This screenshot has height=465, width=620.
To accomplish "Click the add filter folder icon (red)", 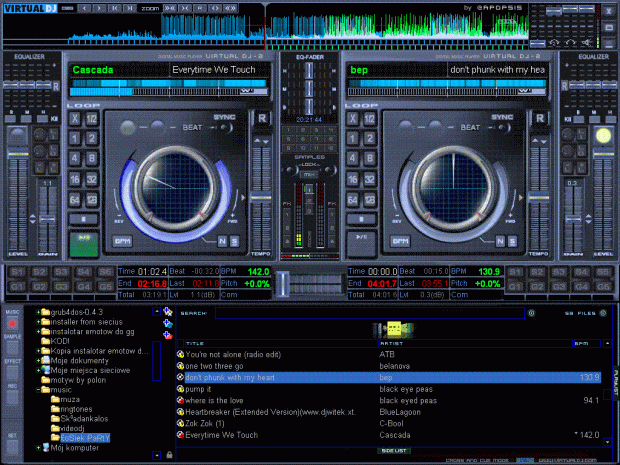I will pyautogui.click(x=168, y=335).
